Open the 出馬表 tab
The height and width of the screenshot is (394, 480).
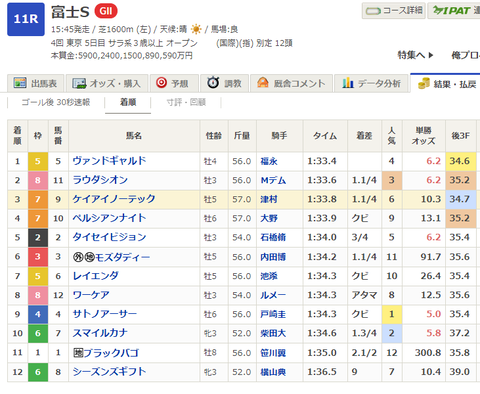[x=36, y=83]
